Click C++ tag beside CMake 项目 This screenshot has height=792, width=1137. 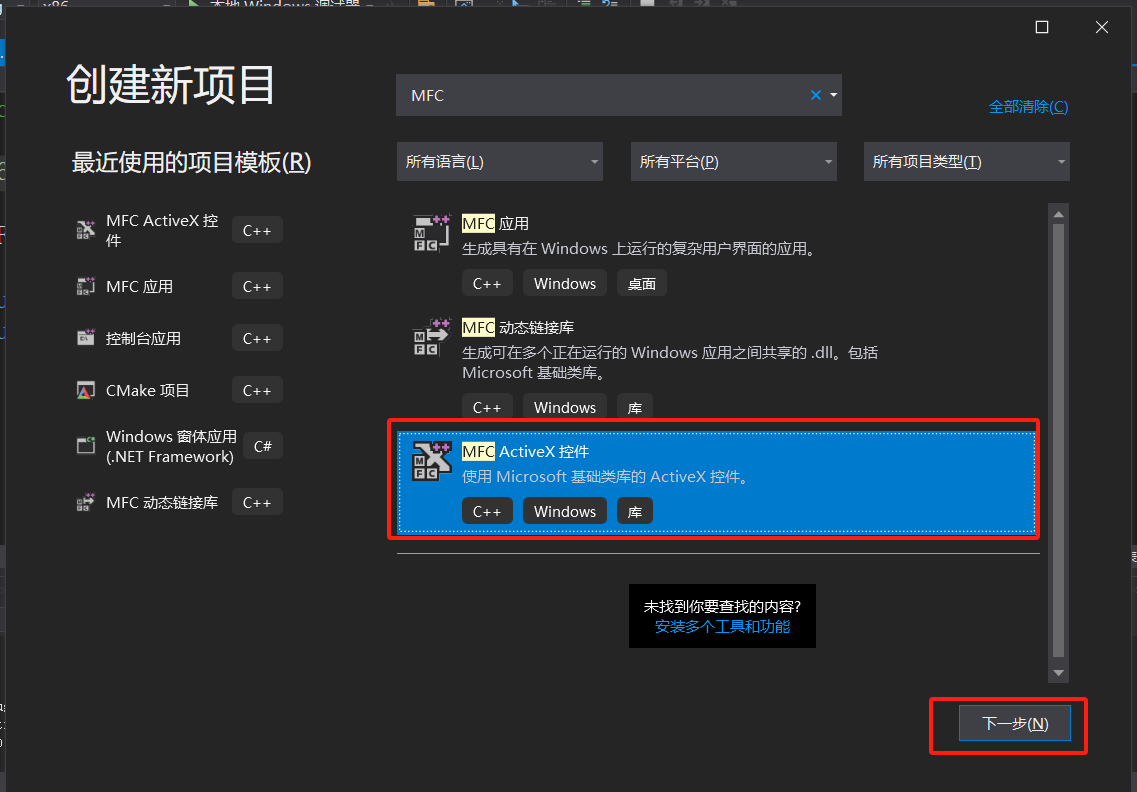tap(257, 390)
